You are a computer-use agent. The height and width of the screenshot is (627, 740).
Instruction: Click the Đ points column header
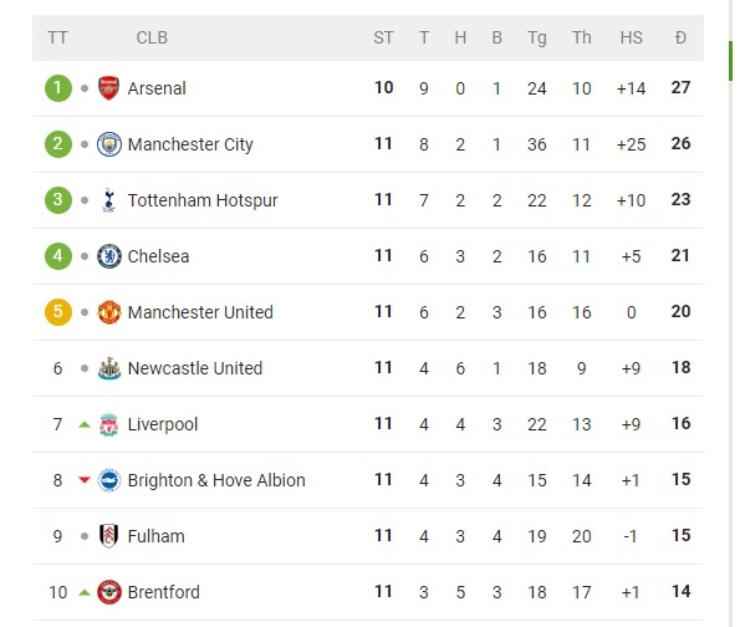(681, 38)
